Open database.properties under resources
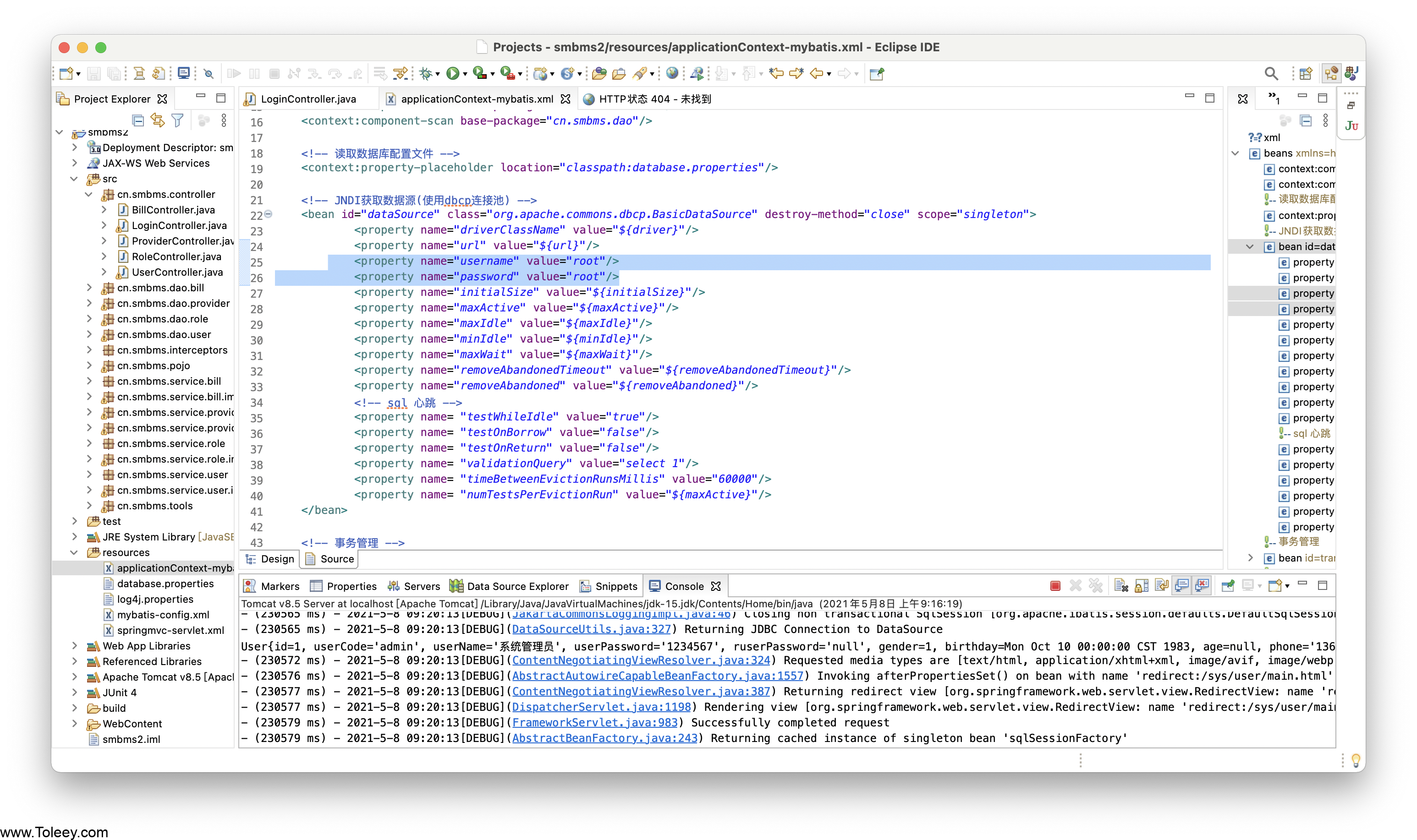1417x840 pixels. pyautogui.click(x=165, y=584)
